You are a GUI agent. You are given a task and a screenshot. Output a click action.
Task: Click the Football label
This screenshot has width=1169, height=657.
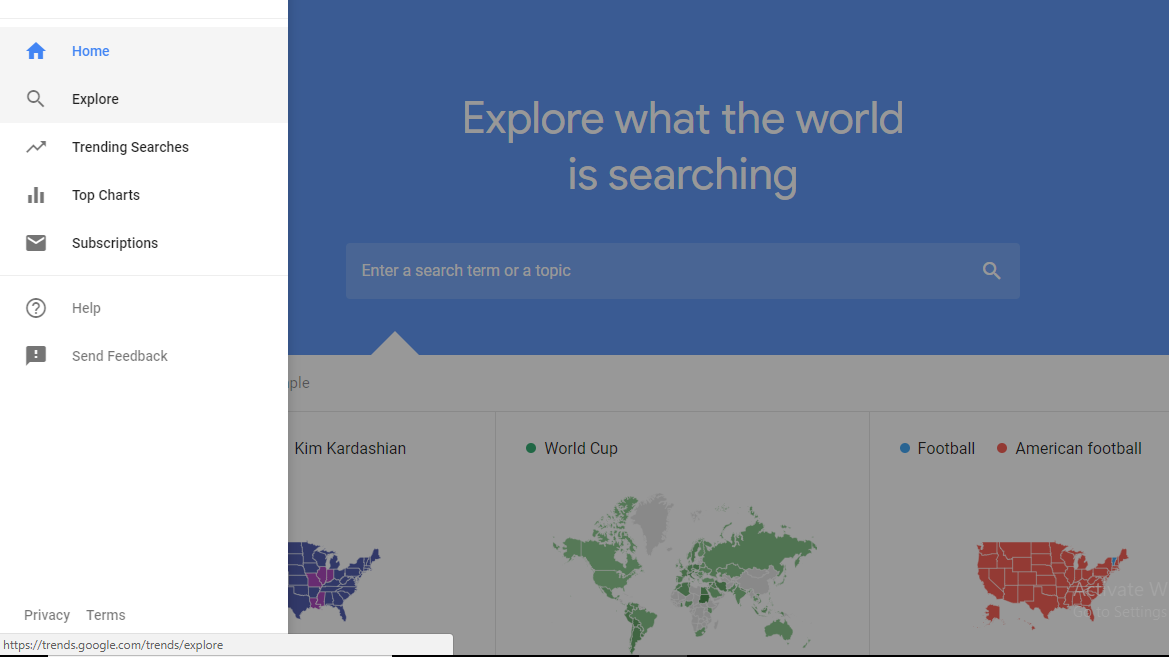point(946,448)
